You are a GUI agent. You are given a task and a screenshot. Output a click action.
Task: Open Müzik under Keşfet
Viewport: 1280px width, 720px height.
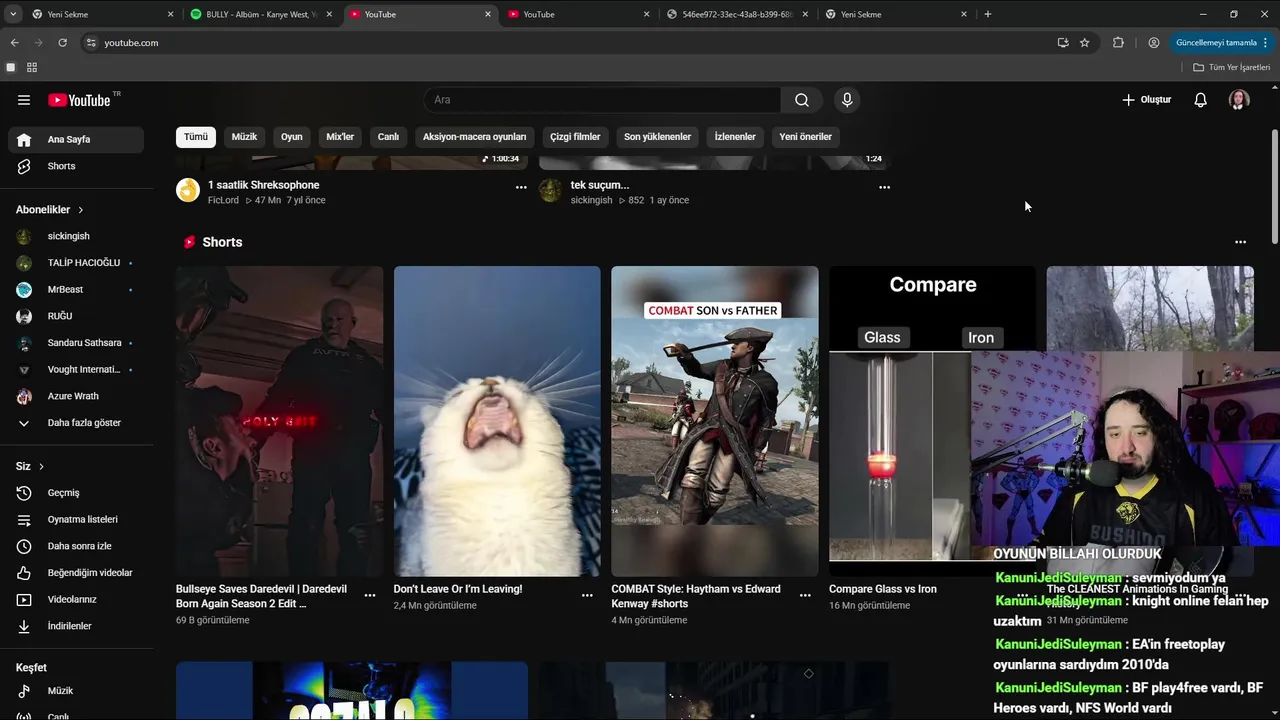(76, 691)
